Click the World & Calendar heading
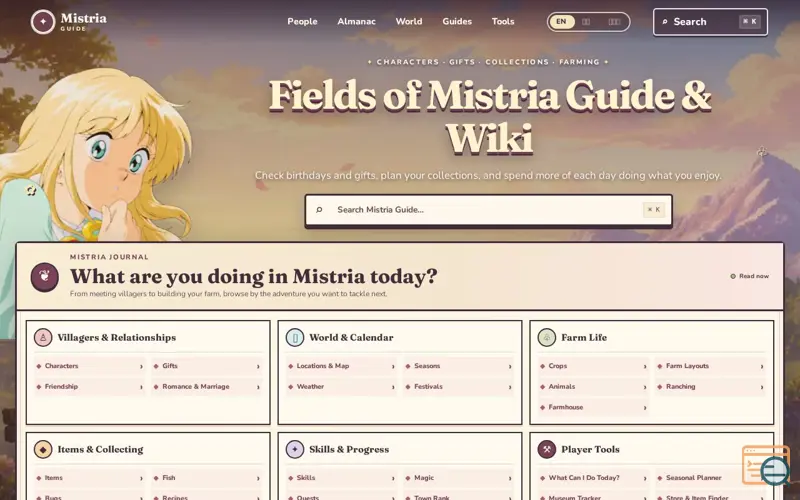 (351, 337)
